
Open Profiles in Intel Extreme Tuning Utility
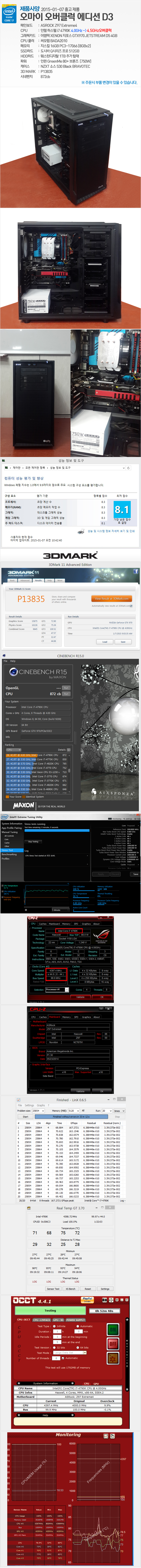pyautogui.click(x=6, y=858)
